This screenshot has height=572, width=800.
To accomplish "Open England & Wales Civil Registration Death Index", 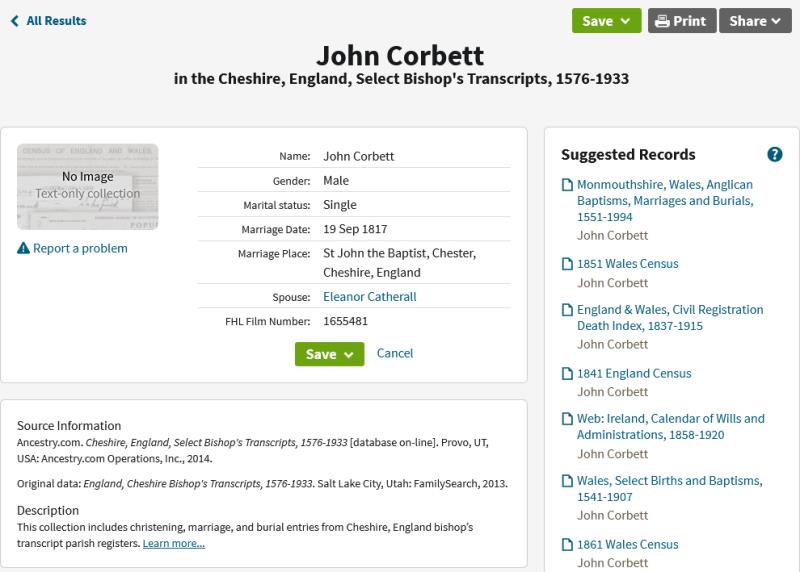I will pos(669,318).
